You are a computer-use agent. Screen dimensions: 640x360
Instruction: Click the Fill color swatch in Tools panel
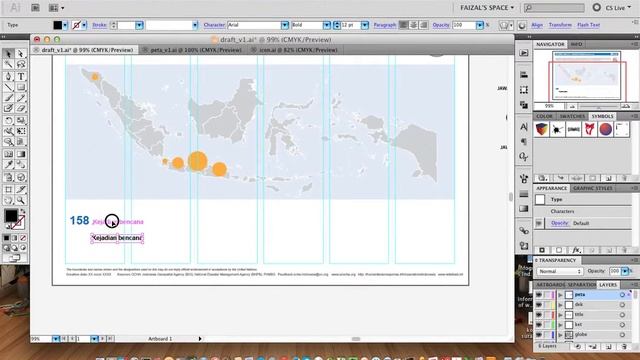[x=11, y=216]
